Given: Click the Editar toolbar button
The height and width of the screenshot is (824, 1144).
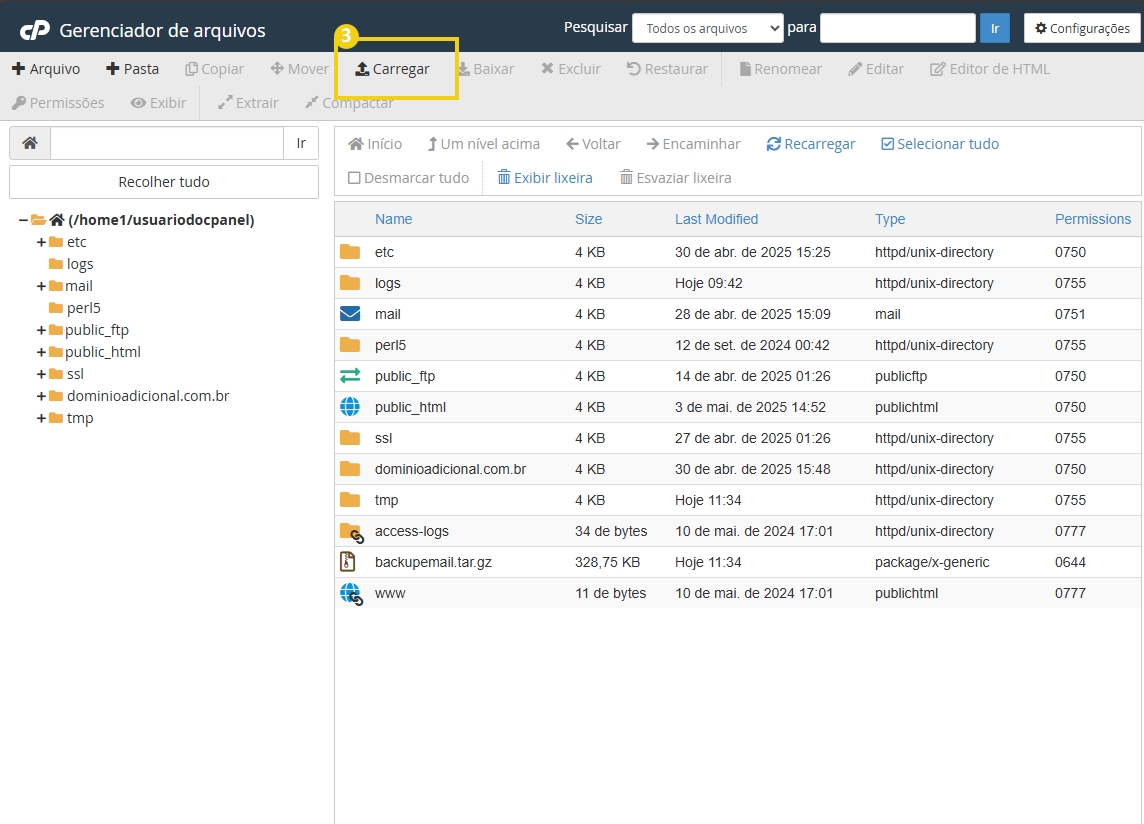Looking at the screenshot, I should pos(876,69).
